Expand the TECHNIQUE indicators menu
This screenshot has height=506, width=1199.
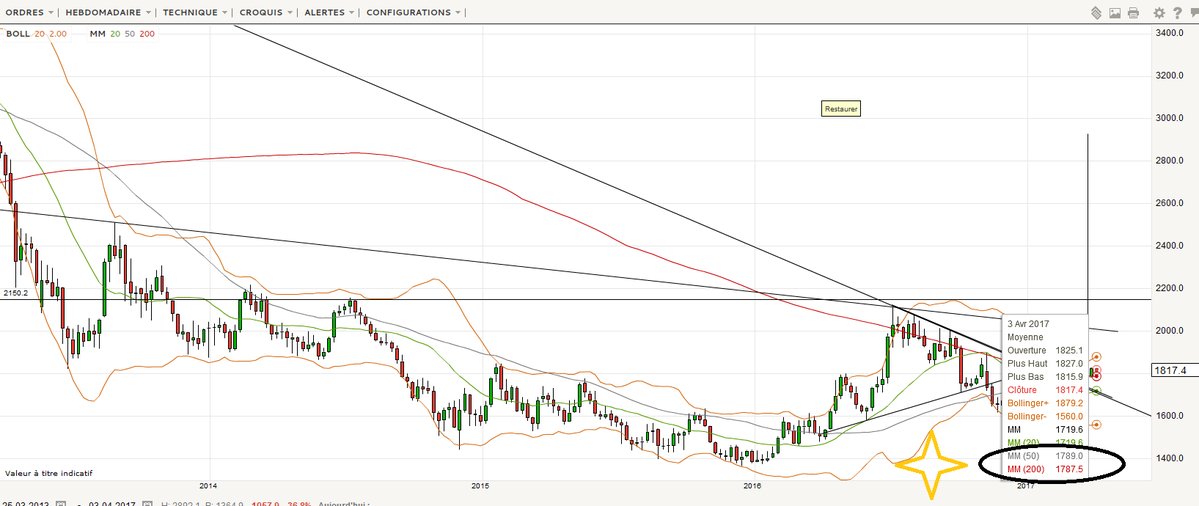point(195,12)
